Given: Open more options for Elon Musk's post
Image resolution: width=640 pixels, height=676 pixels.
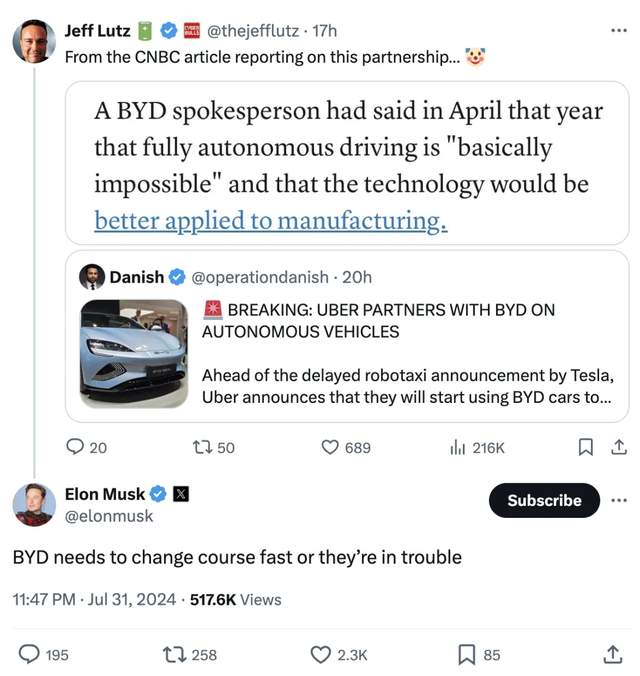Looking at the screenshot, I should (x=619, y=500).
